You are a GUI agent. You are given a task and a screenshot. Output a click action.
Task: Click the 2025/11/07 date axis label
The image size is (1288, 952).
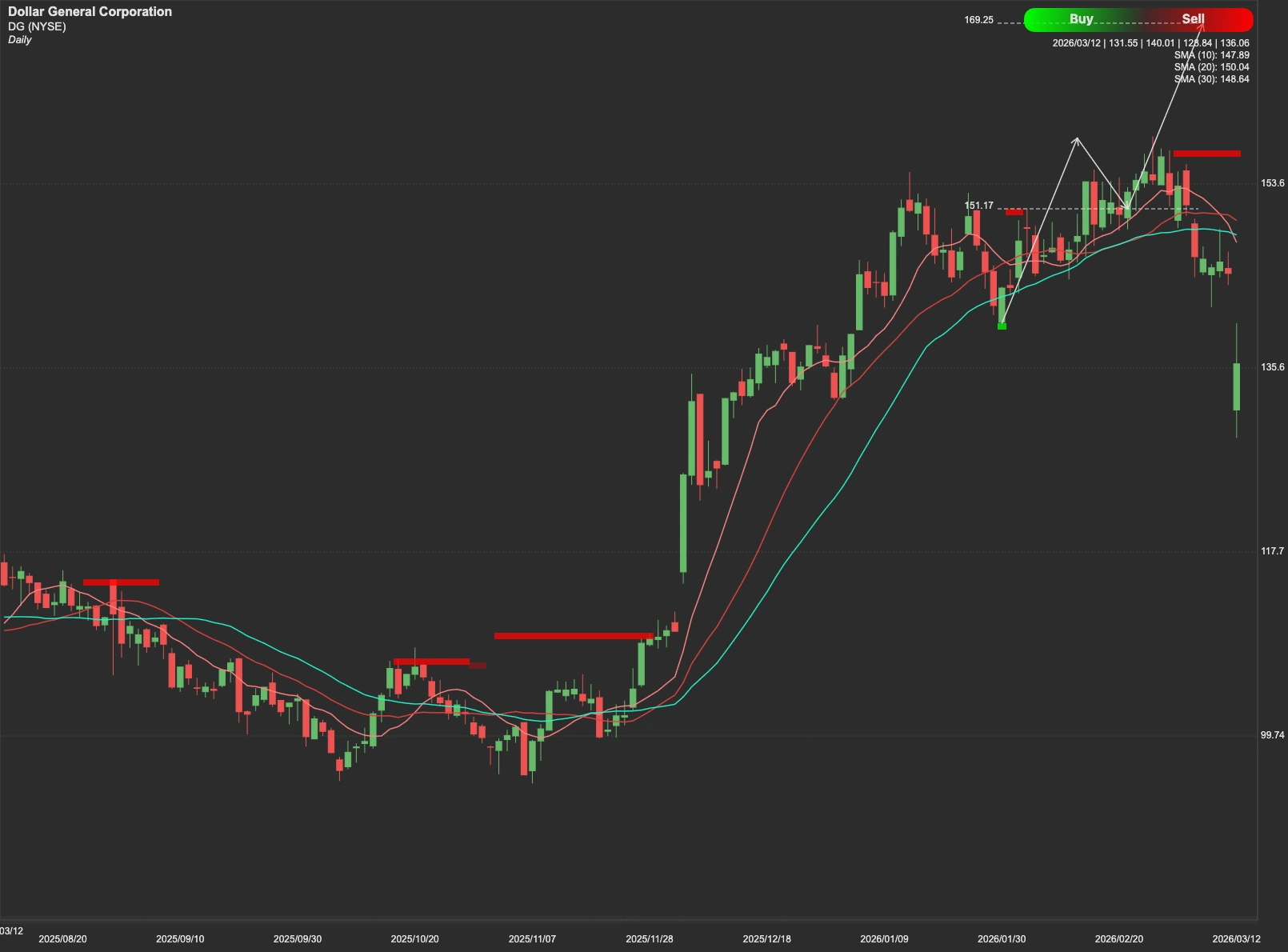coord(532,939)
